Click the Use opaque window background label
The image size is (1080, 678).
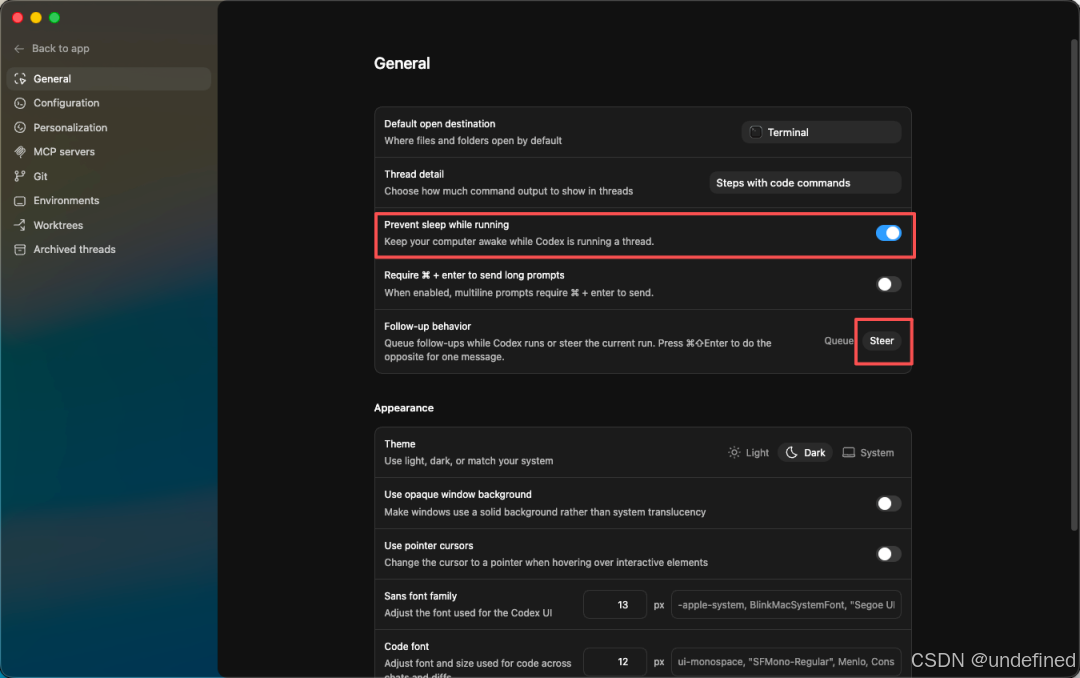tap(457, 495)
